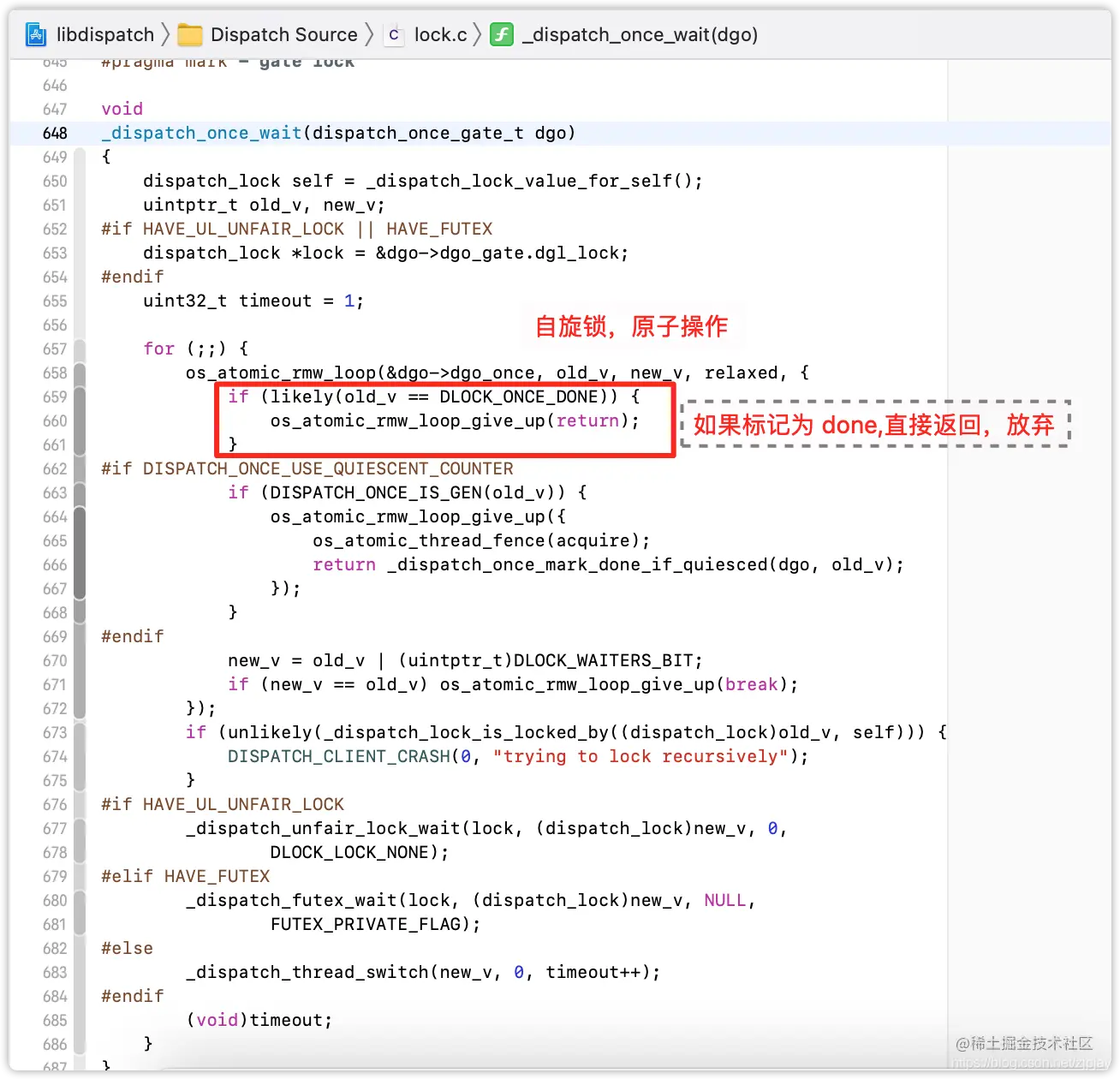Click '#if HAVE_UL_UNFAIR_LOCK' on line 676
The width and height of the screenshot is (1120, 1079).
click(x=223, y=804)
